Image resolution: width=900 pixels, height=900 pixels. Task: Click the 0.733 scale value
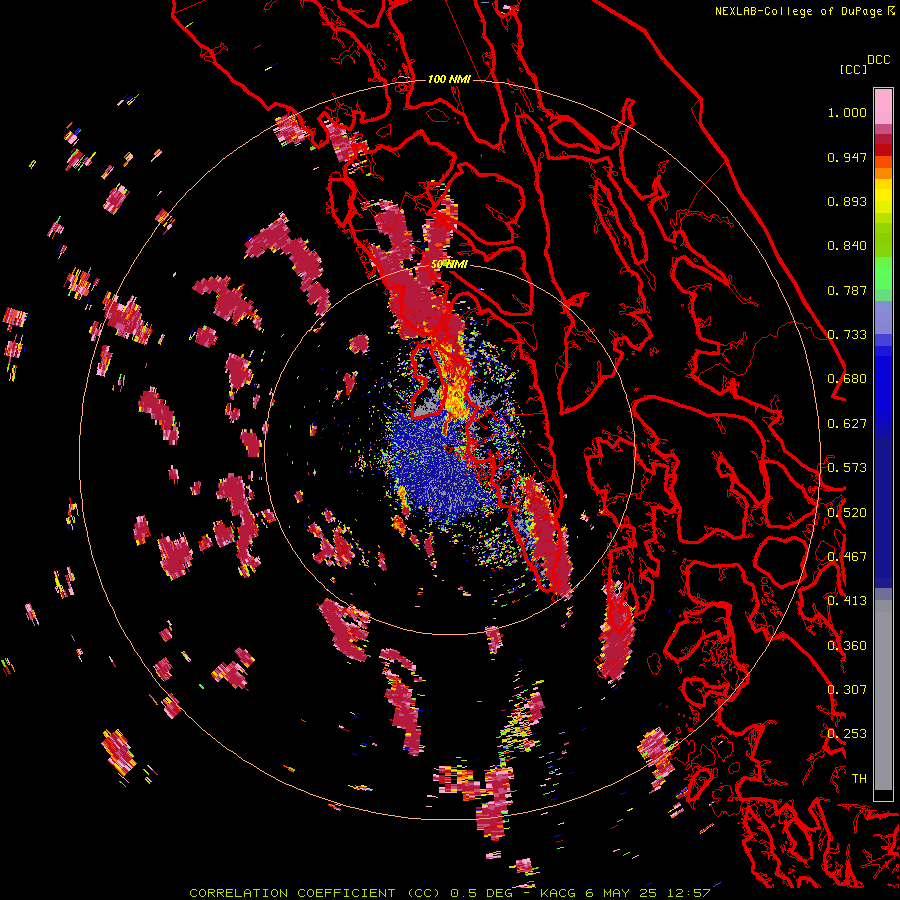click(x=847, y=335)
